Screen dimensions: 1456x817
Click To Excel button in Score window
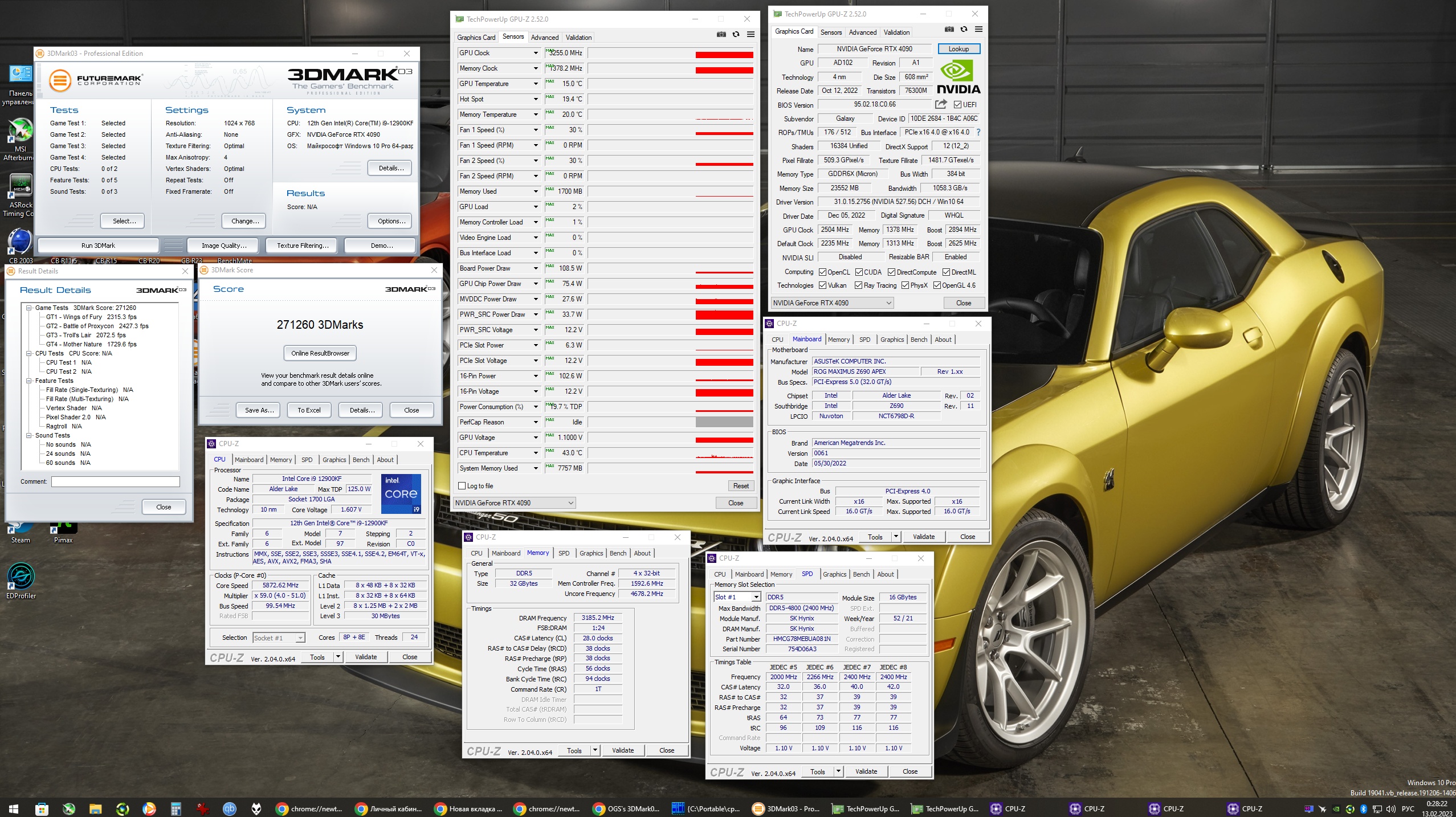309,410
